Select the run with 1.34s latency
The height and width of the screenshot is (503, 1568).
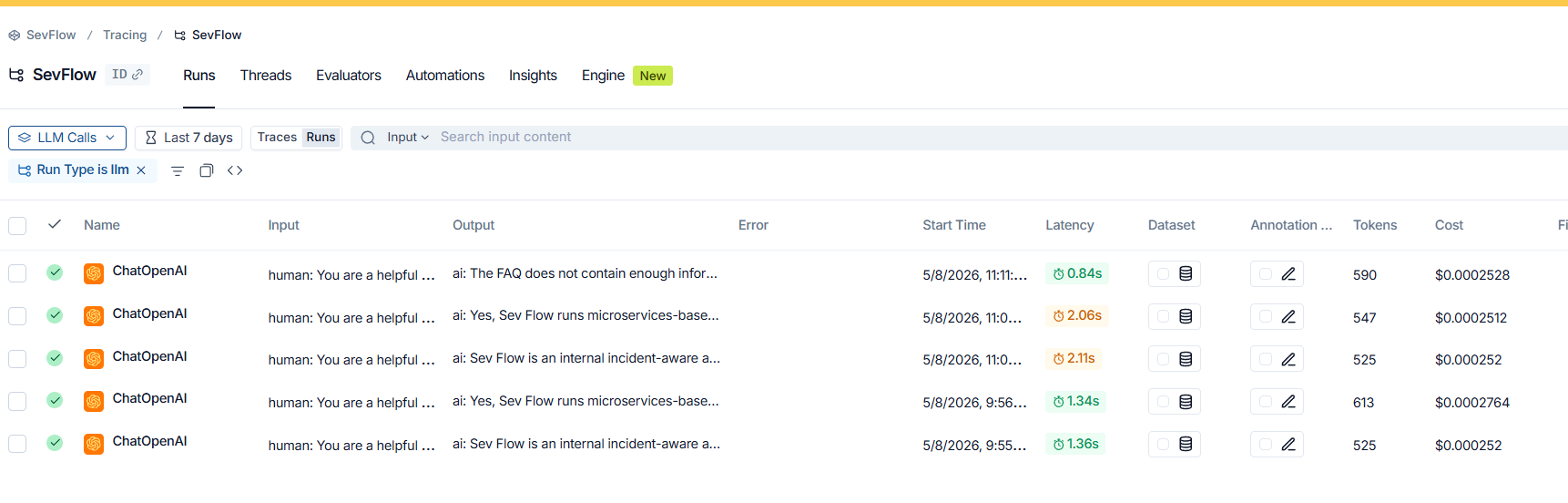[17, 401]
